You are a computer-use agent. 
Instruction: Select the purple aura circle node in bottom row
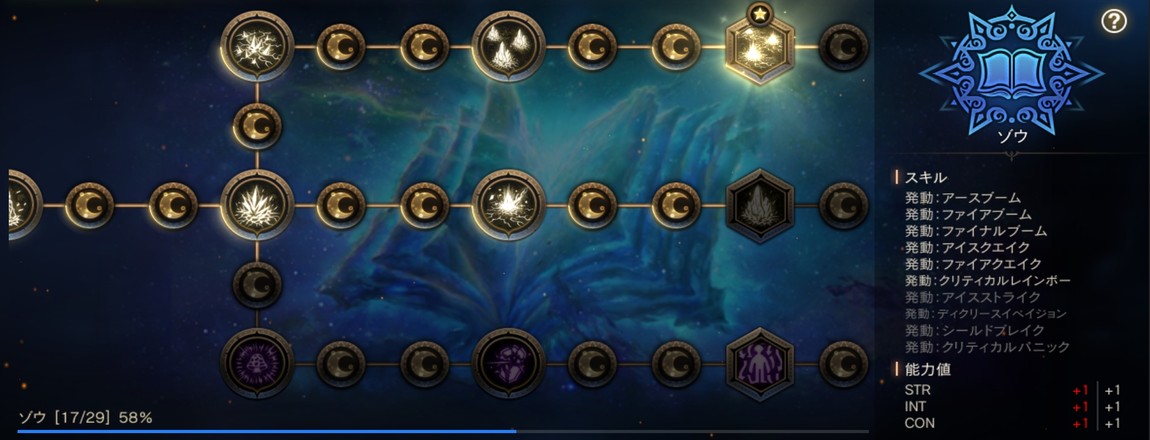tap(257, 364)
